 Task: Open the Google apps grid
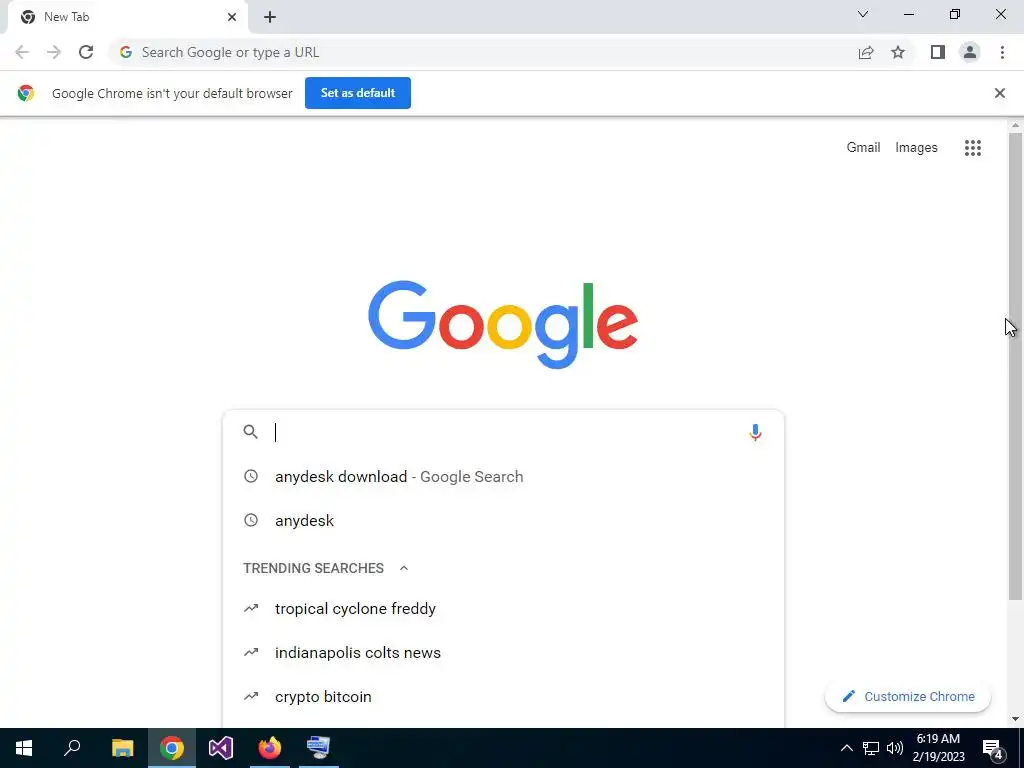pyautogui.click(x=972, y=148)
